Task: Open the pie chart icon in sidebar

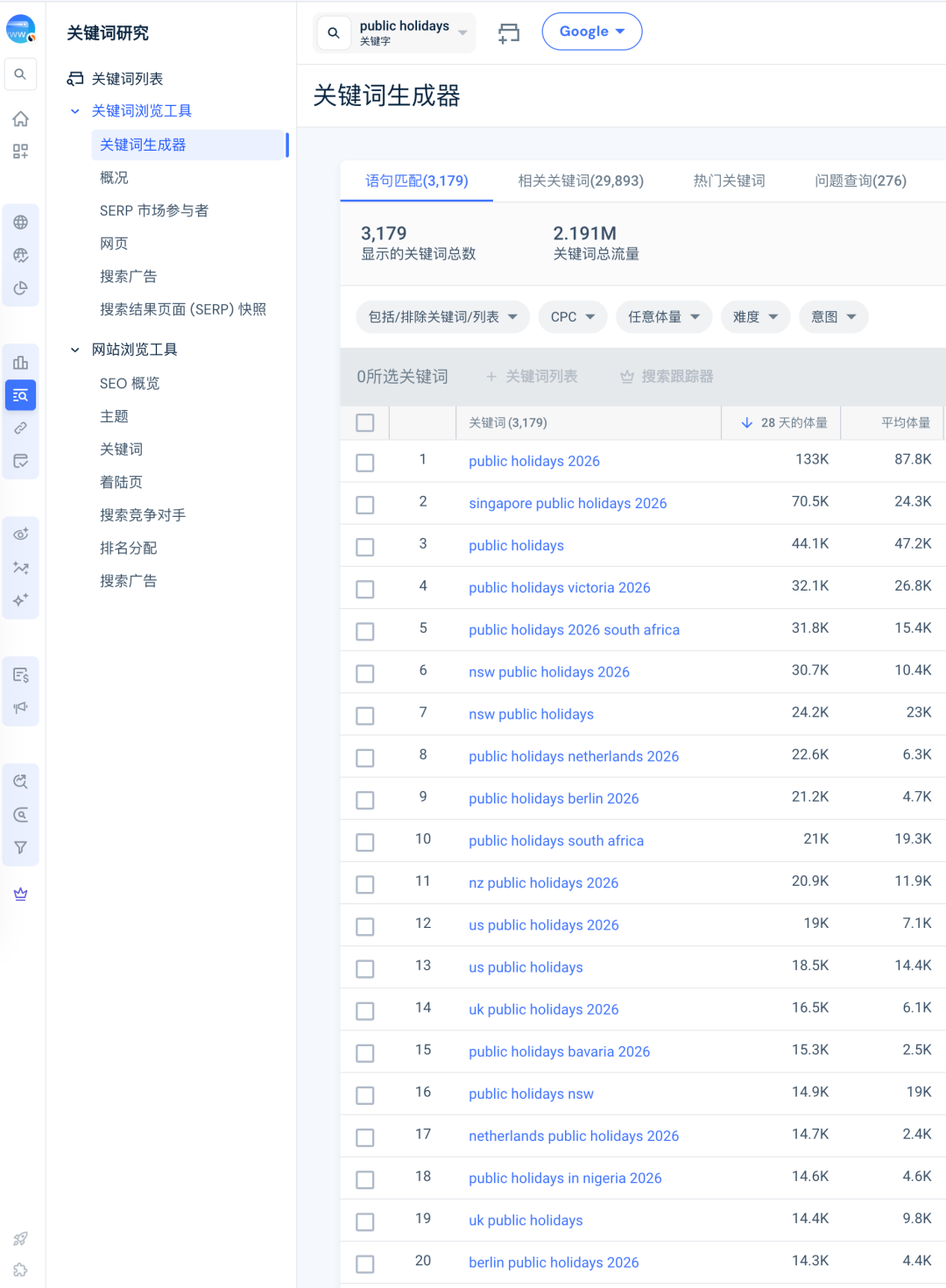Action: [20, 288]
